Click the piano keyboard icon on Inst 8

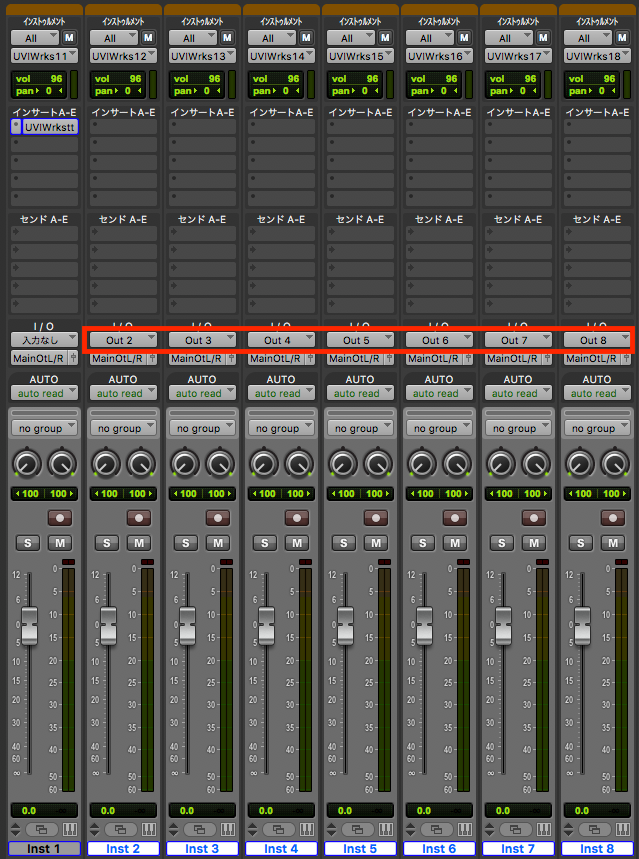tap(623, 829)
